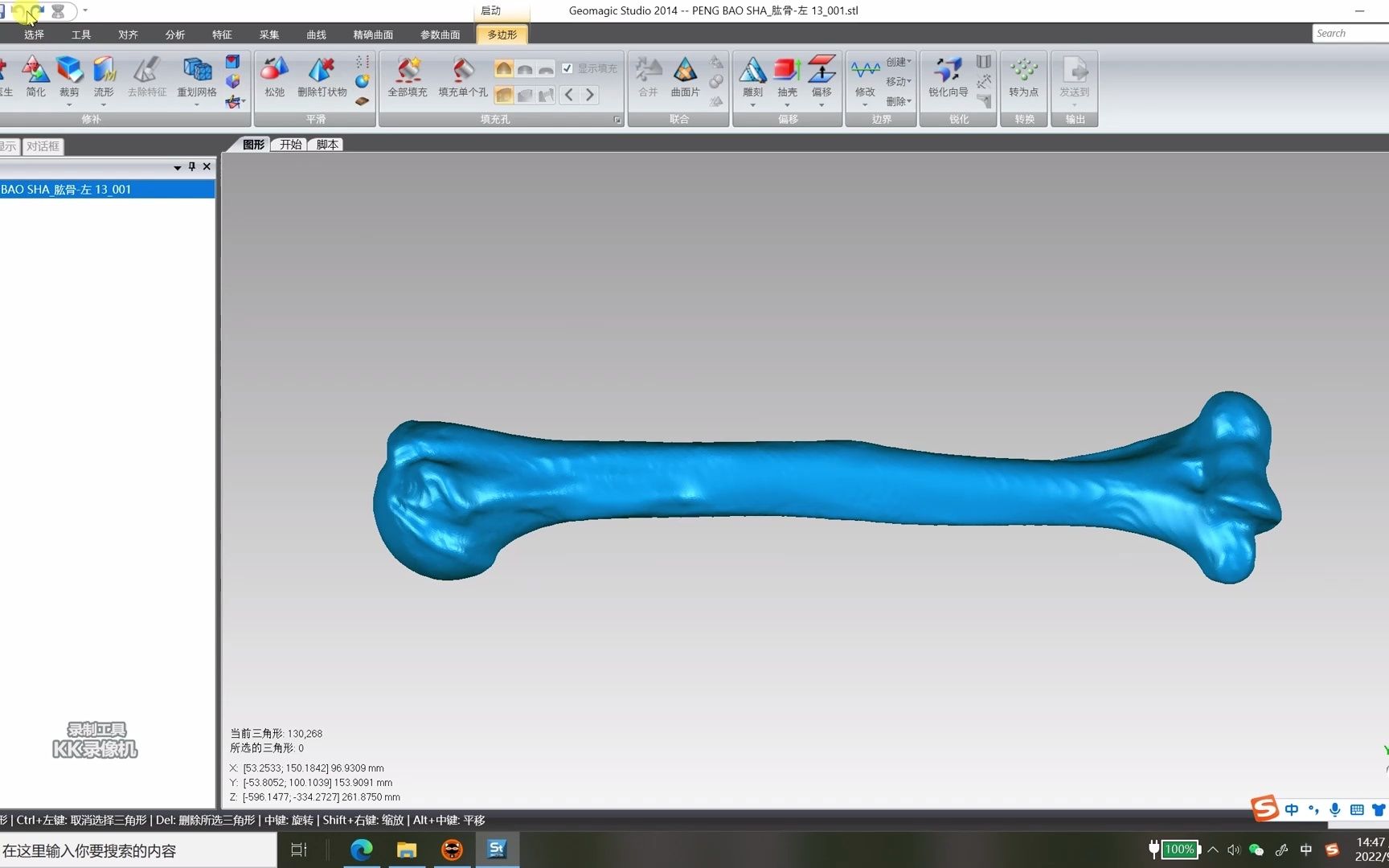Open the 移动 boundary dropdown
The width and height of the screenshot is (1389, 868).
point(899,81)
